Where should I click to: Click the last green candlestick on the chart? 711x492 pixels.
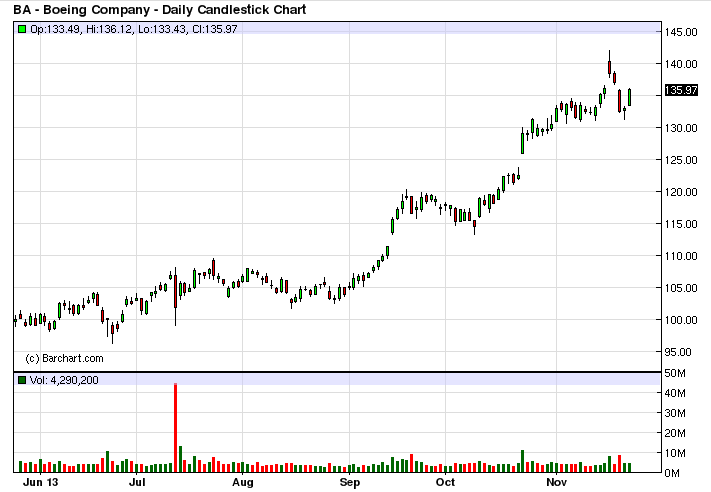pos(629,97)
